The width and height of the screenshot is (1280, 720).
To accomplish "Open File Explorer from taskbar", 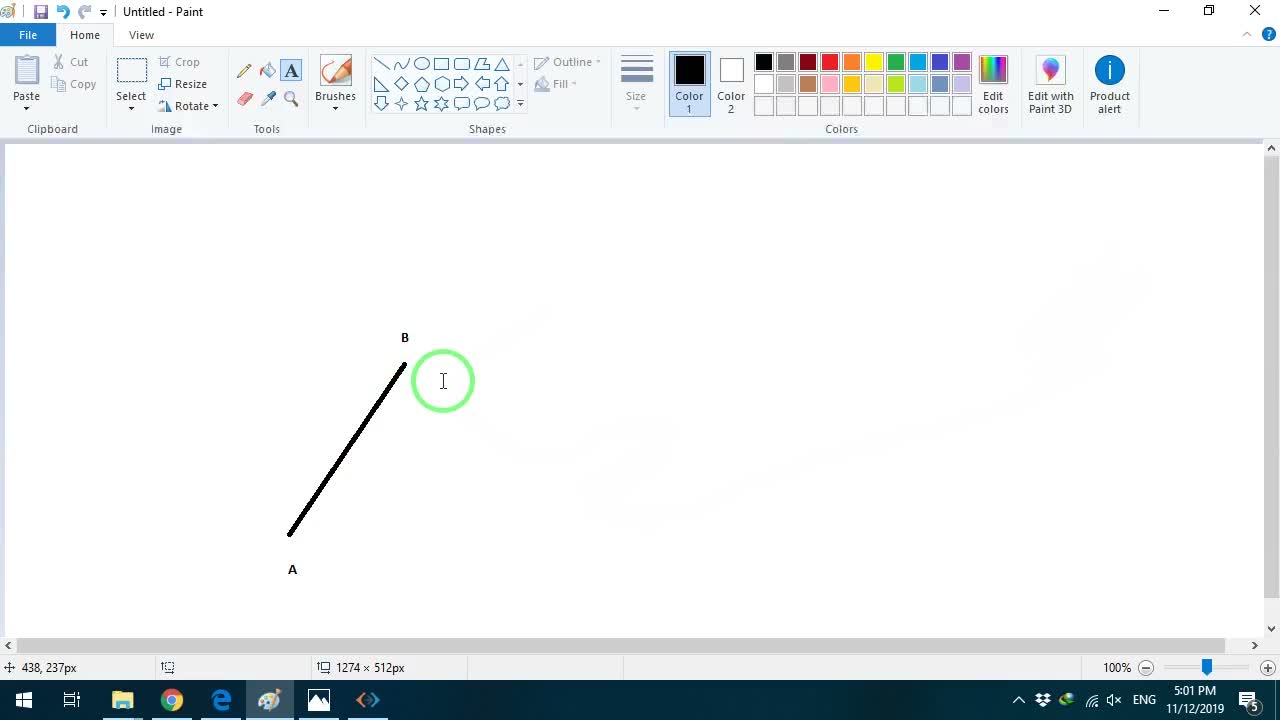I will click(122, 700).
